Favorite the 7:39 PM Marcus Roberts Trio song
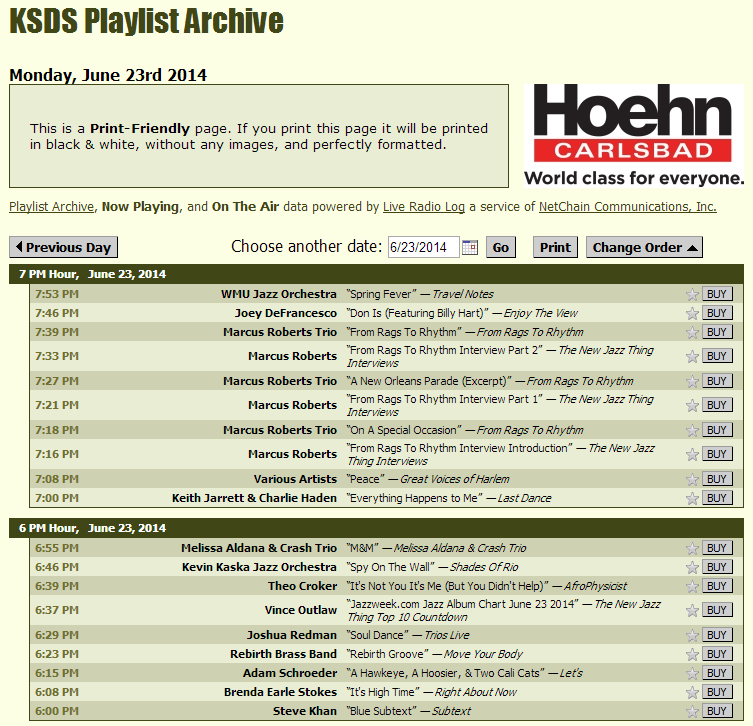 point(692,332)
